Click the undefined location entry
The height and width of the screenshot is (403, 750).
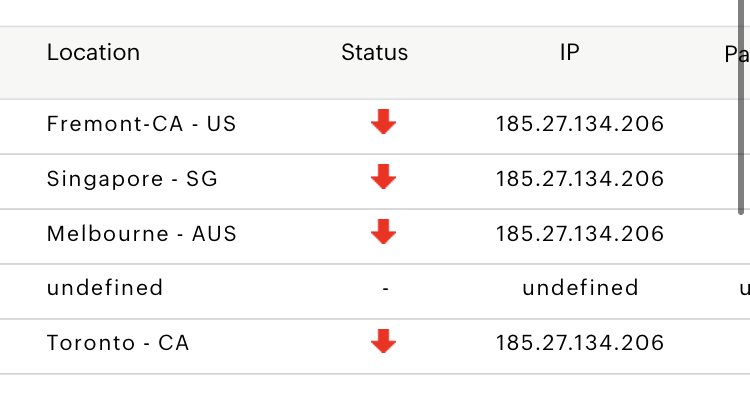[105, 288]
